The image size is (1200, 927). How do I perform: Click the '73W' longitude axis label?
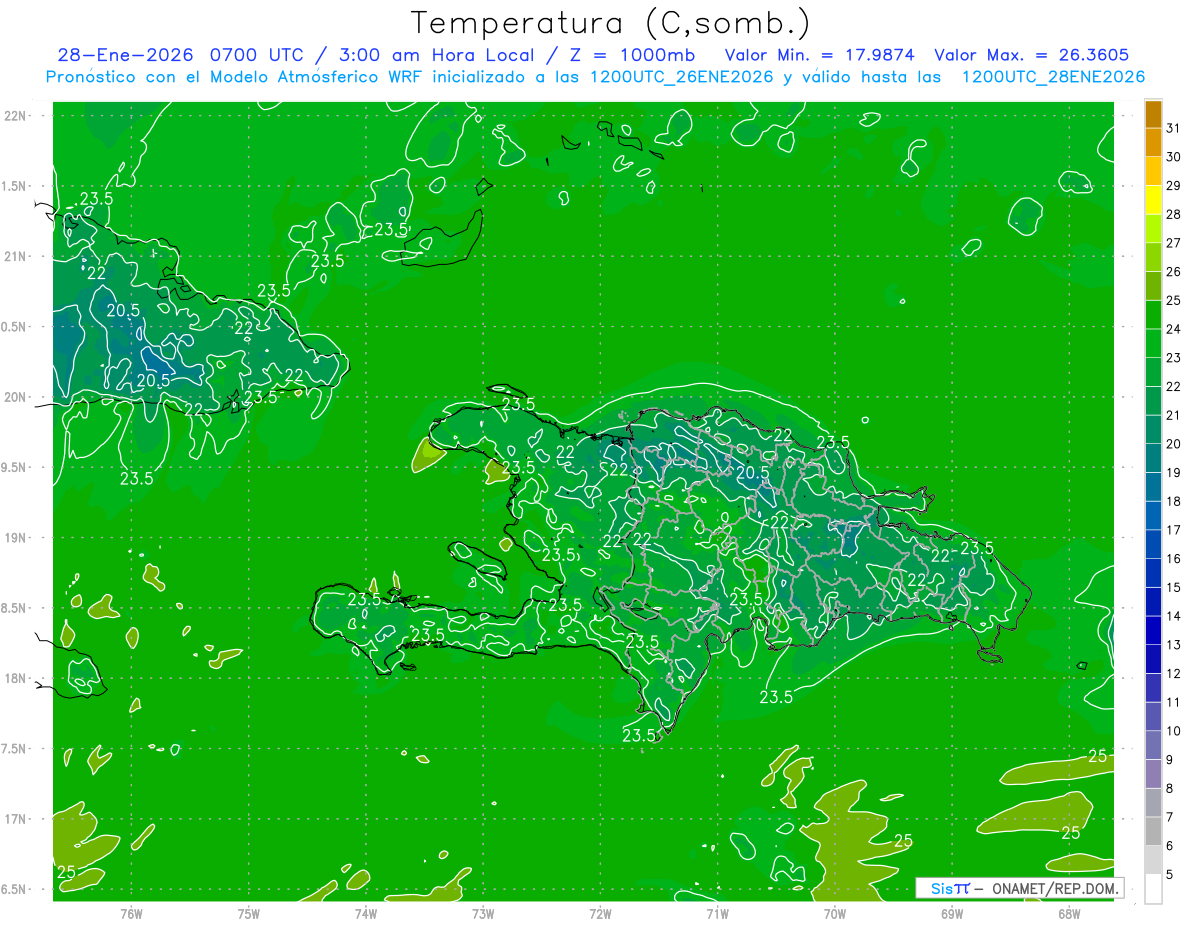click(x=483, y=913)
